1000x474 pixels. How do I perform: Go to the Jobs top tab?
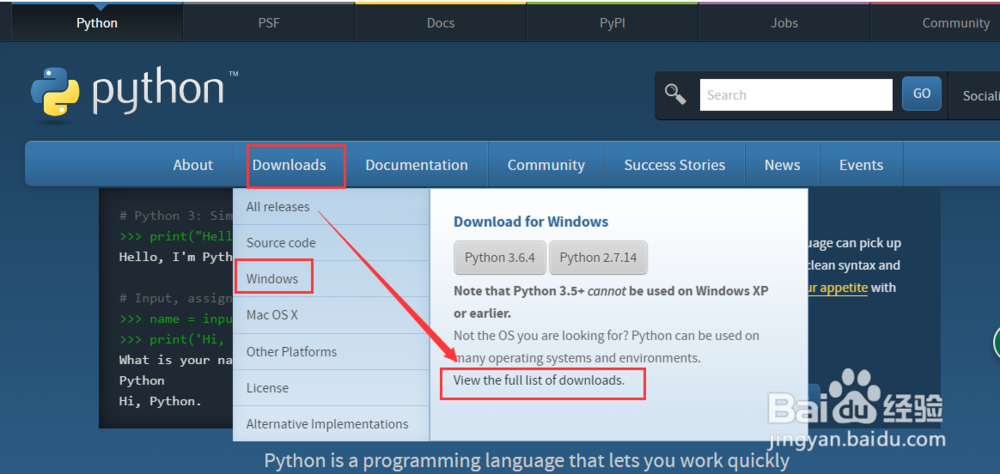pyautogui.click(x=784, y=23)
